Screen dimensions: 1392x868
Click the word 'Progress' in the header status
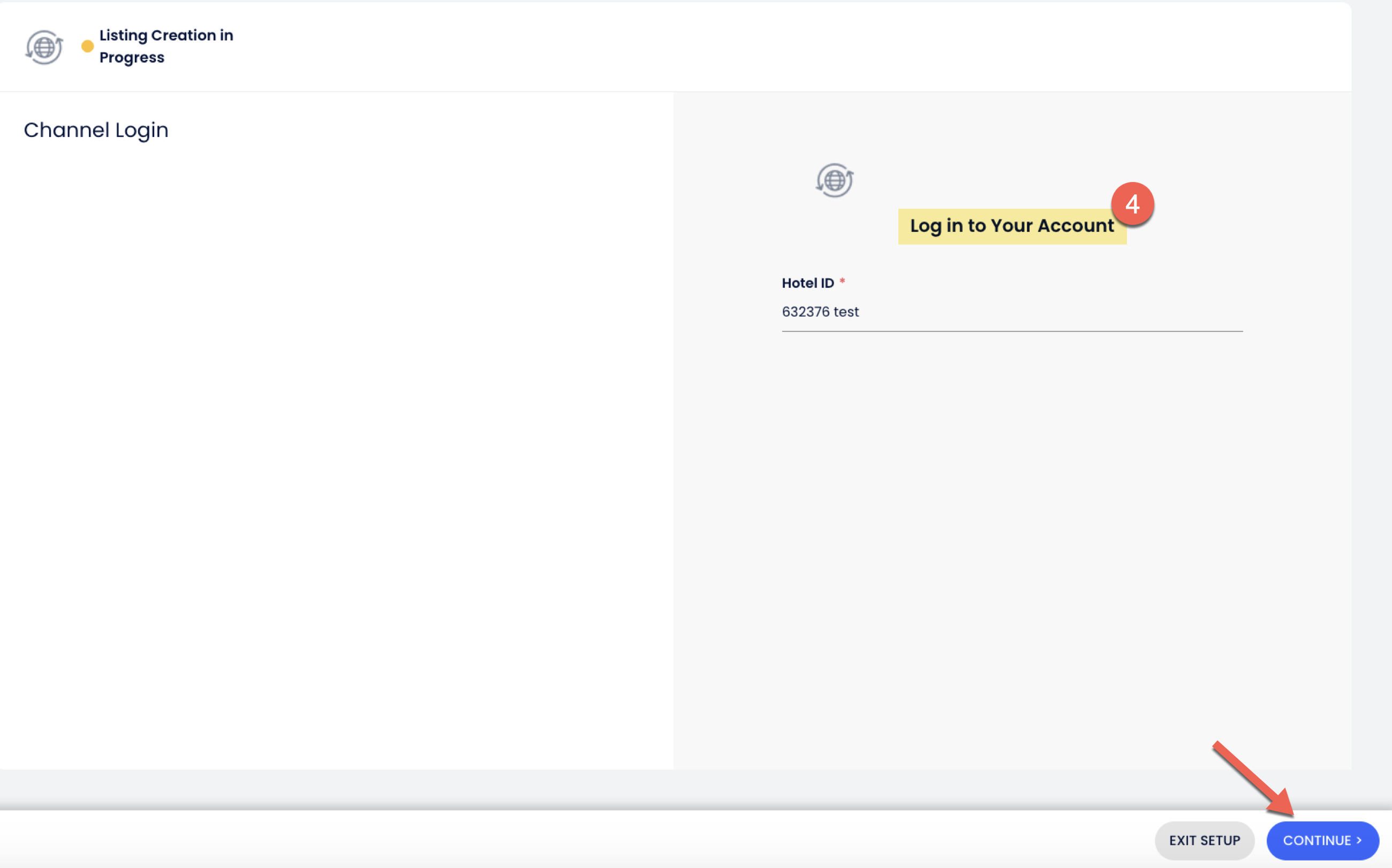pos(132,58)
